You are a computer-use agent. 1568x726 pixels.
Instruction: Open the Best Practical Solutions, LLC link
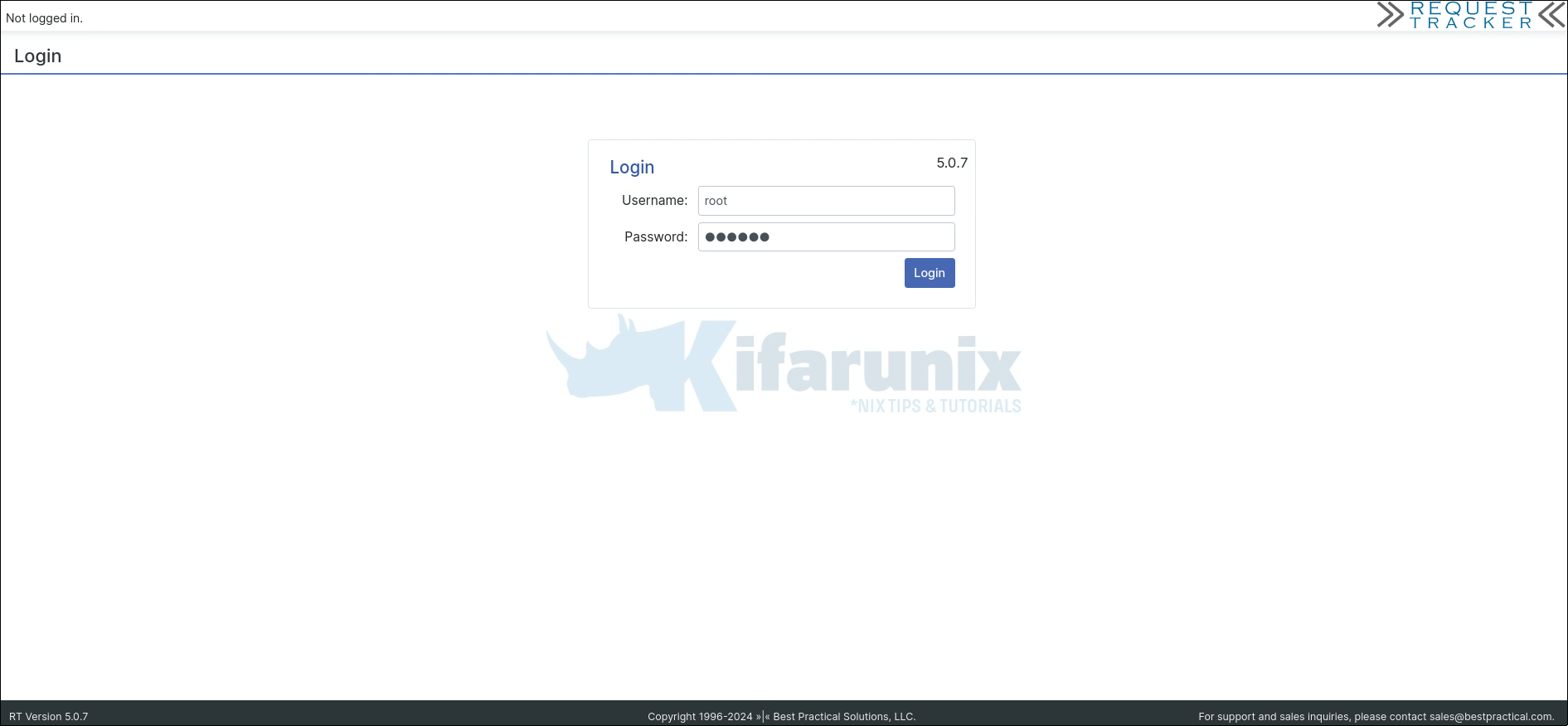[844, 717]
